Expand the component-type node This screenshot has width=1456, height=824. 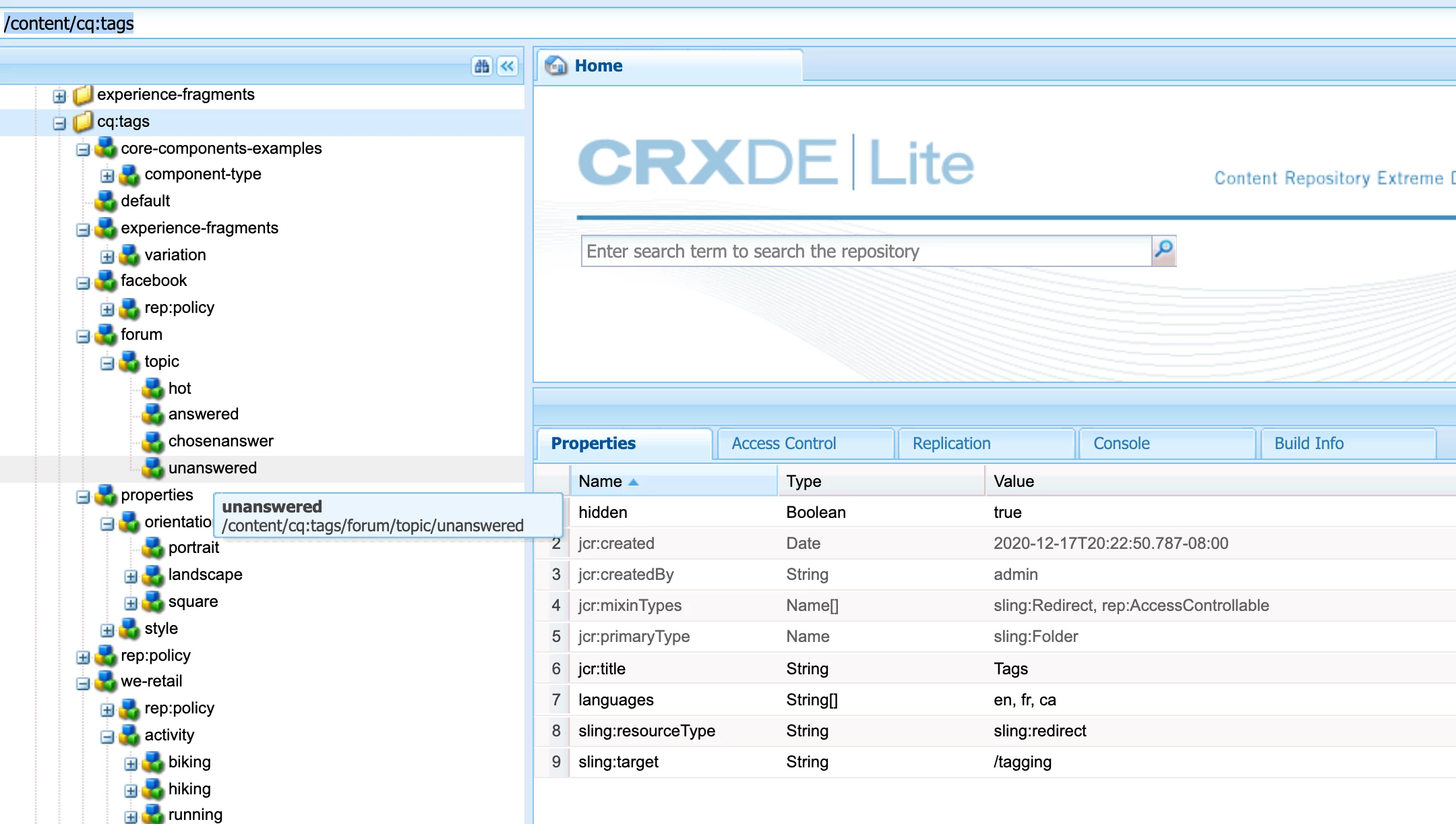[x=107, y=175]
